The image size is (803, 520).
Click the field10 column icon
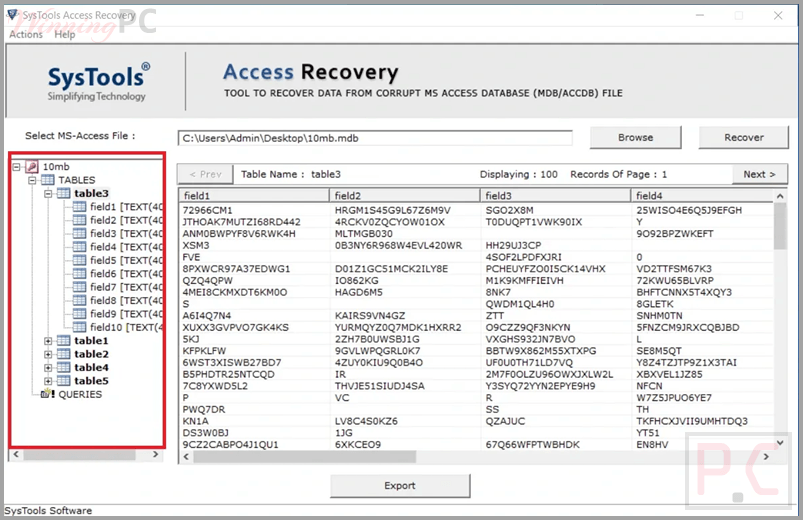(x=79, y=327)
